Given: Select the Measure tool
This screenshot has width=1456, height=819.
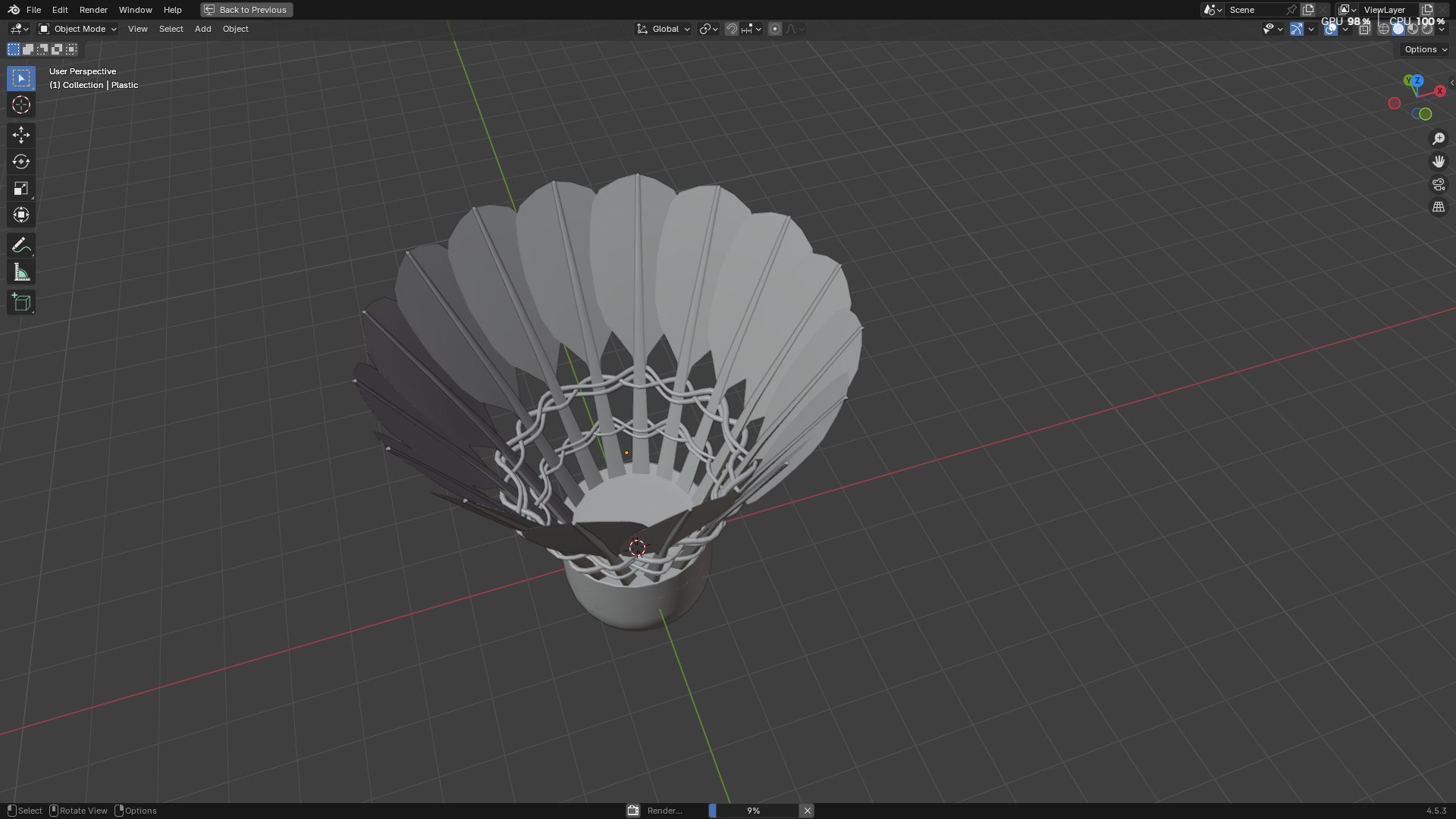Looking at the screenshot, I should (x=21, y=272).
